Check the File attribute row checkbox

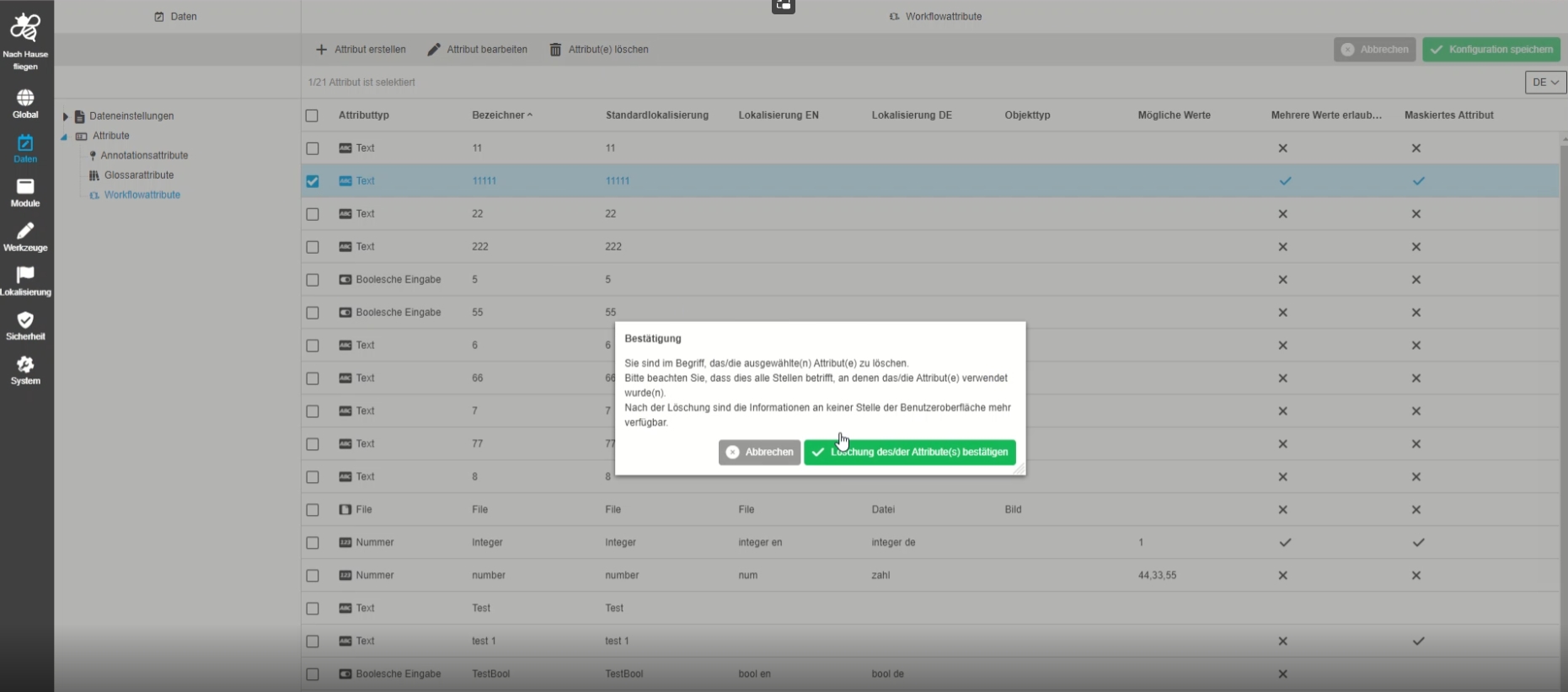click(x=313, y=510)
